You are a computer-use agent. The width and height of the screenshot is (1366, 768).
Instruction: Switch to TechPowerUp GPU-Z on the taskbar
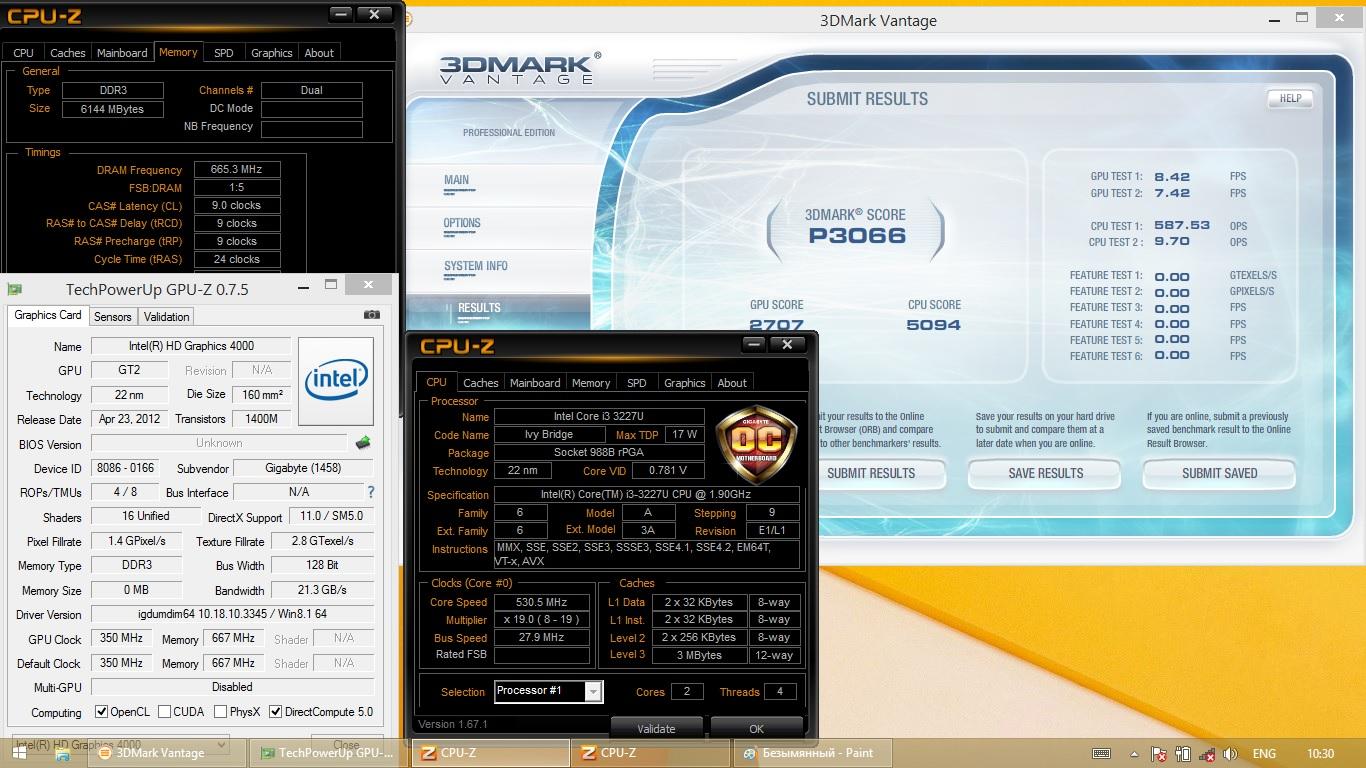328,753
